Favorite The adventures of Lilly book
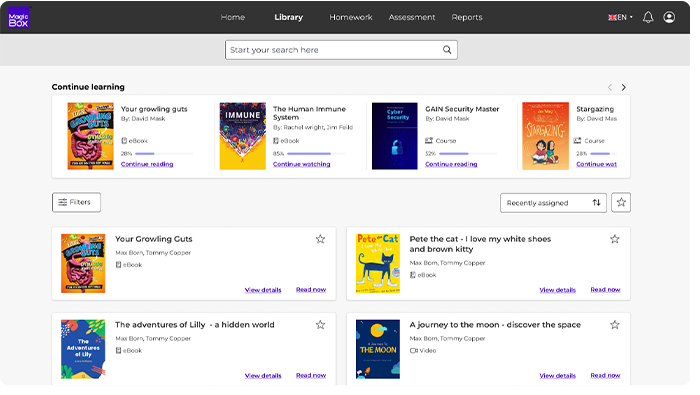 point(321,325)
